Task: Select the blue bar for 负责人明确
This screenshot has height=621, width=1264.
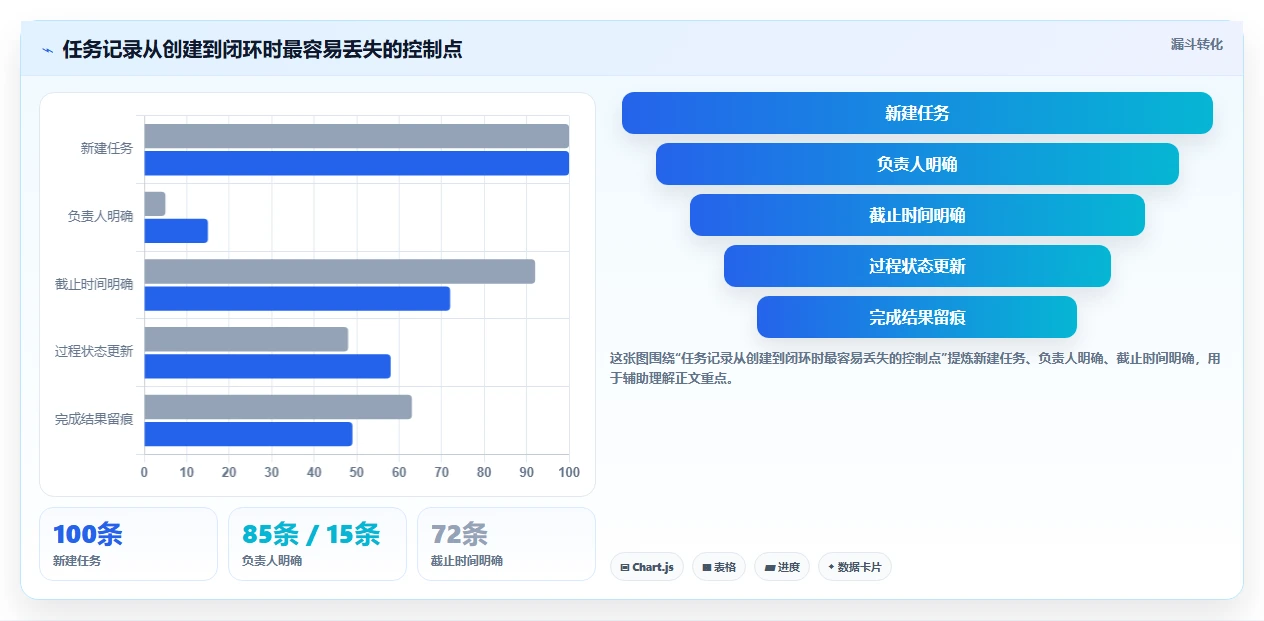Action: [176, 231]
